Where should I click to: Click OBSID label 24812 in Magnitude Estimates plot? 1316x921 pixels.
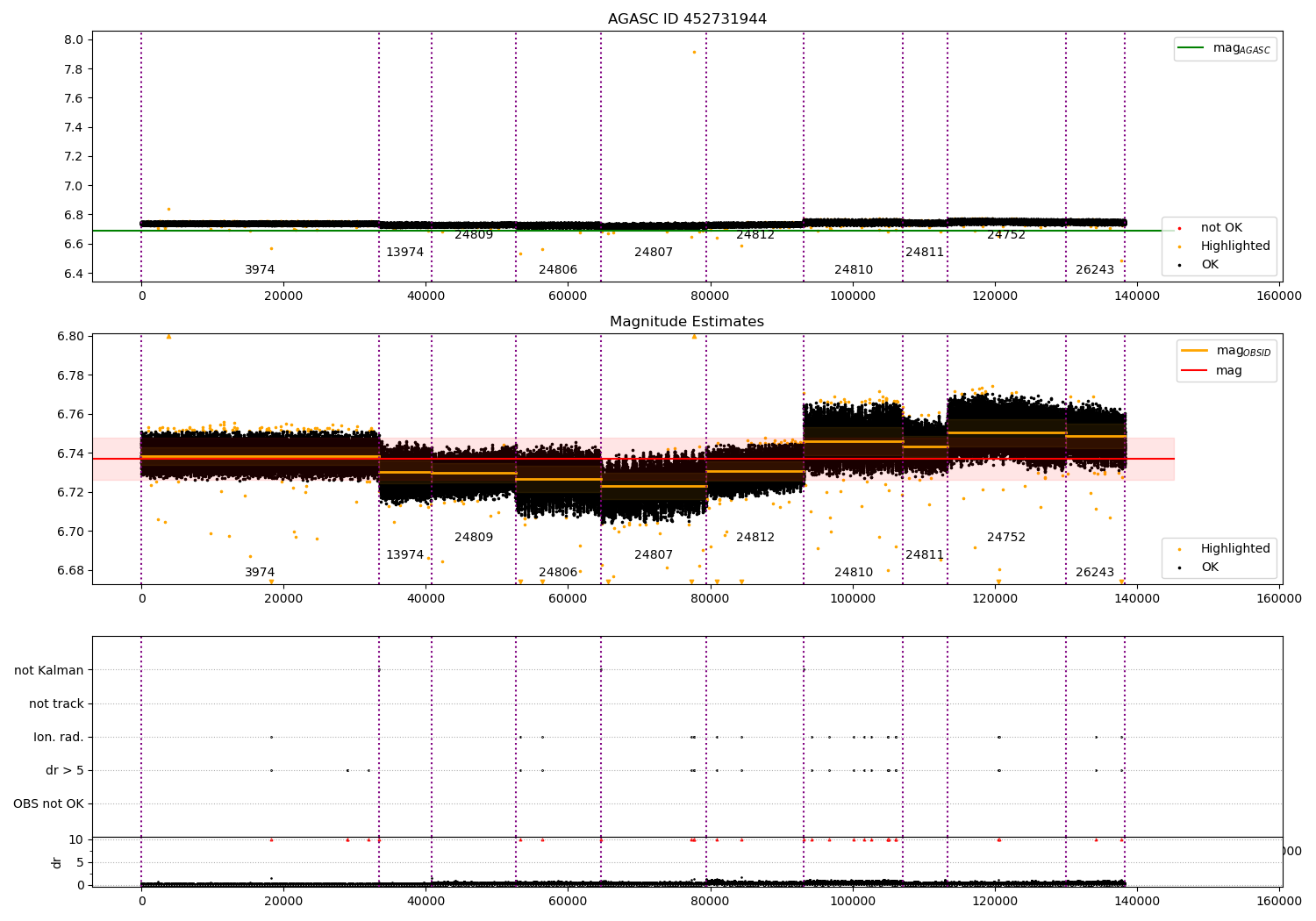755,538
